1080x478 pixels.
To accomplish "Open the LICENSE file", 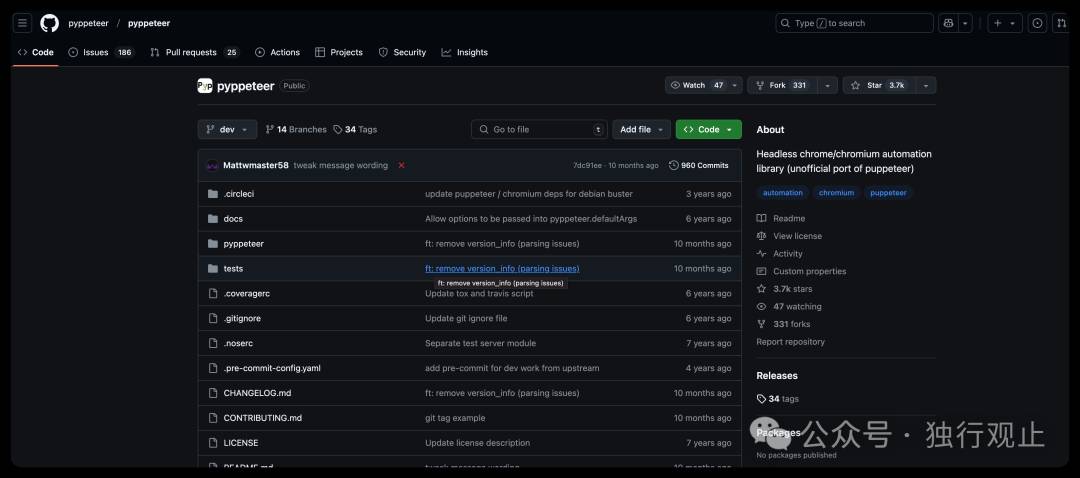I will pyautogui.click(x=241, y=443).
